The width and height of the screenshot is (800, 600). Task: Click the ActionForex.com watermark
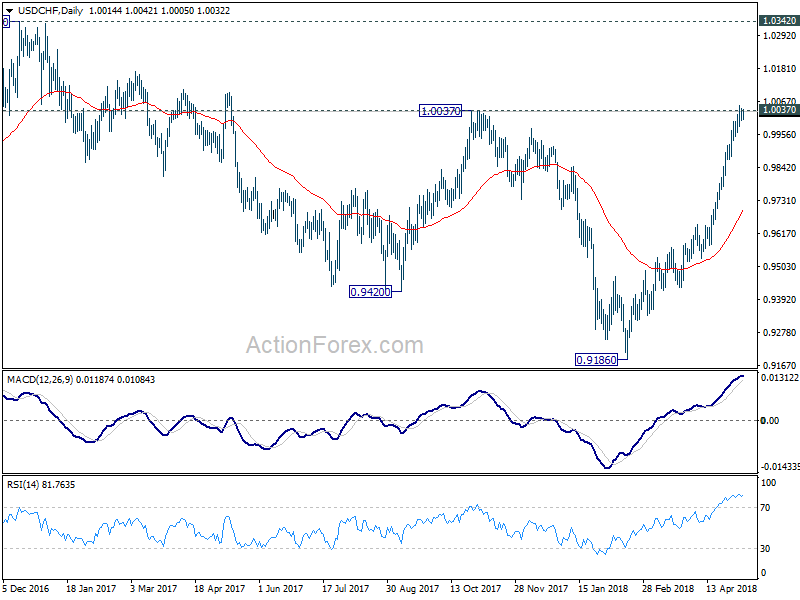tap(335, 345)
